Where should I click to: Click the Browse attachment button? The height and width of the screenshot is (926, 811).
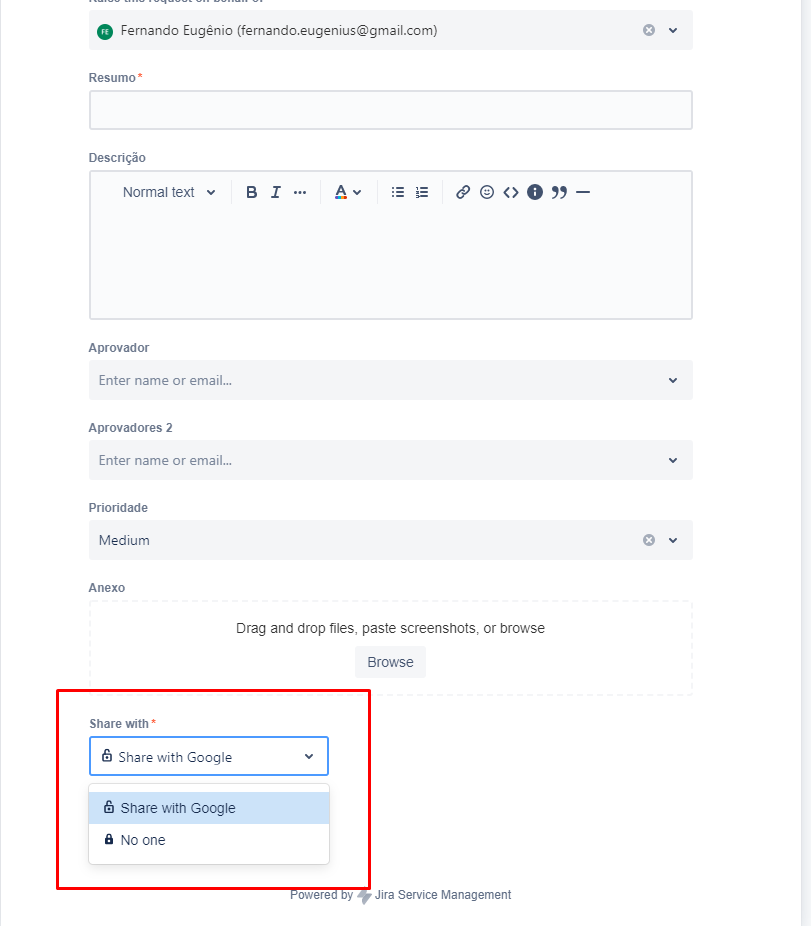(x=390, y=662)
